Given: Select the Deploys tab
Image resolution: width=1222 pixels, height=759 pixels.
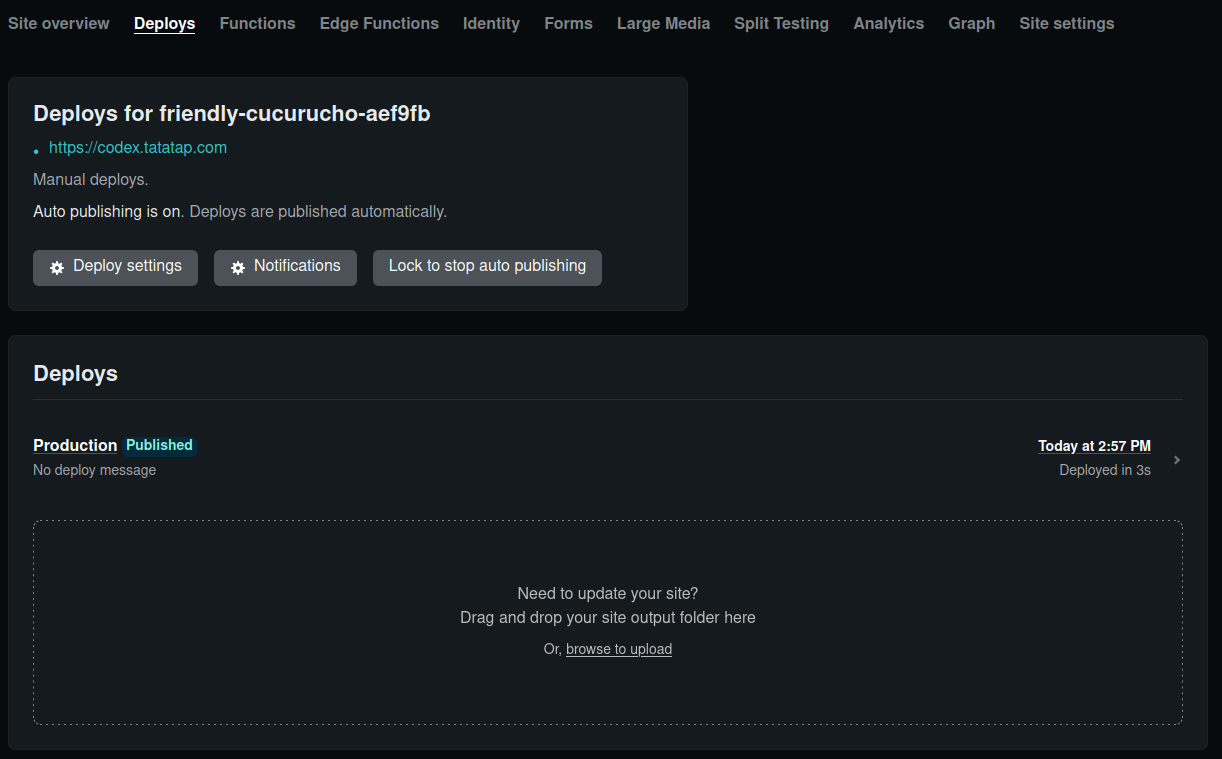Looking at the screenshot, I should coord(164,23).
